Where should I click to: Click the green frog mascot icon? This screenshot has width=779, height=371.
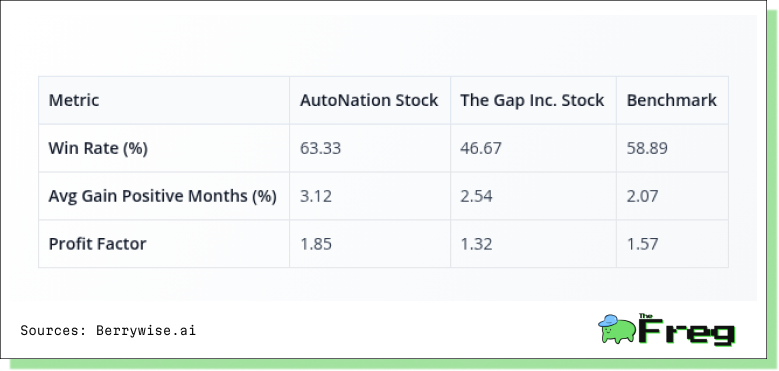point(617,329)
